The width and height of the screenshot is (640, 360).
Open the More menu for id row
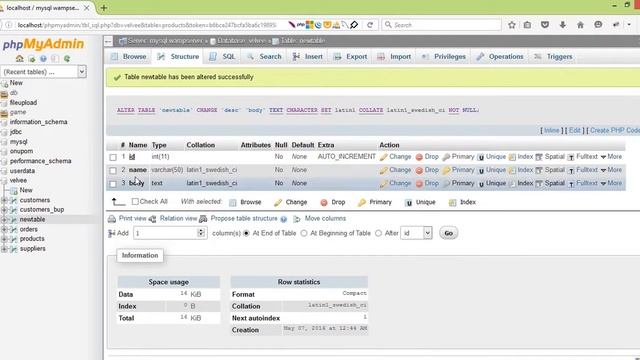coord(611,157)
